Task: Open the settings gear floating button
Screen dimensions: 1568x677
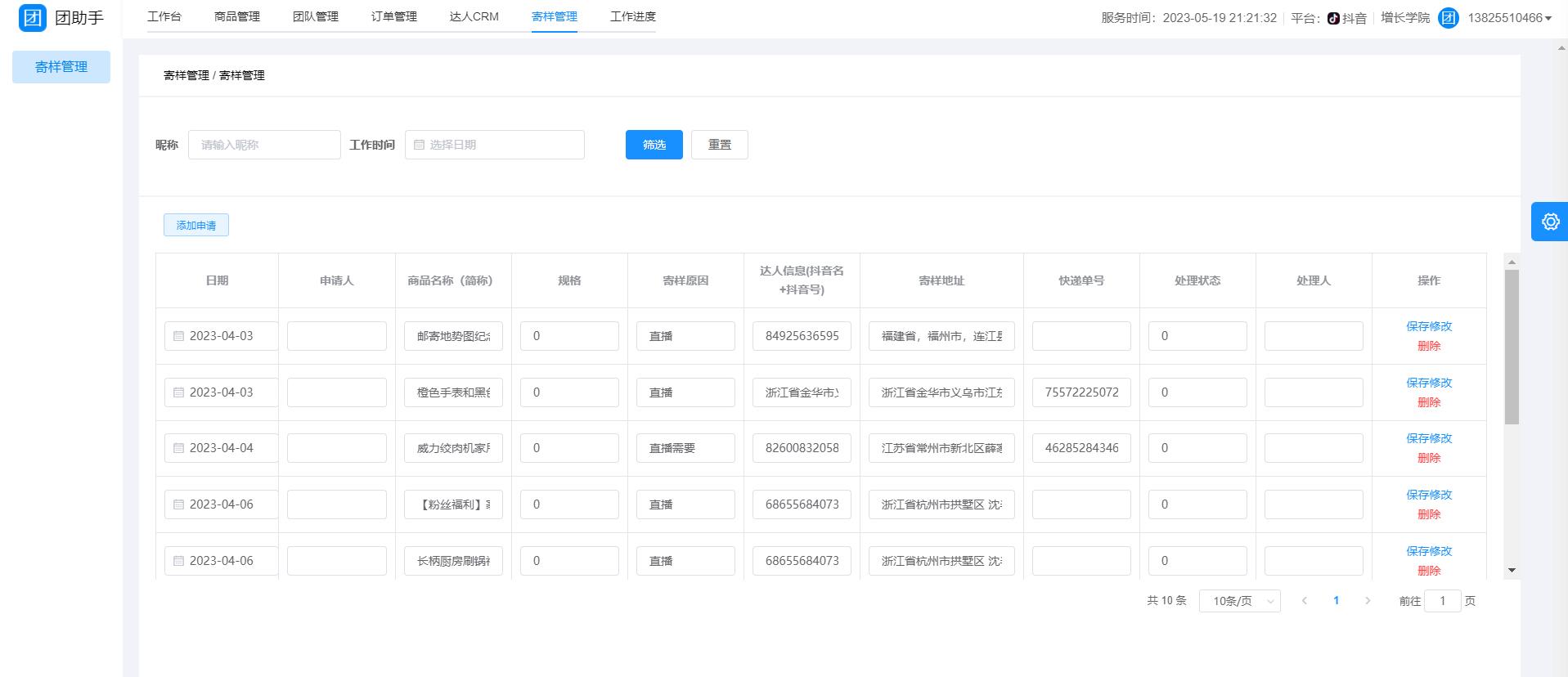Action: coord(1550,222)
